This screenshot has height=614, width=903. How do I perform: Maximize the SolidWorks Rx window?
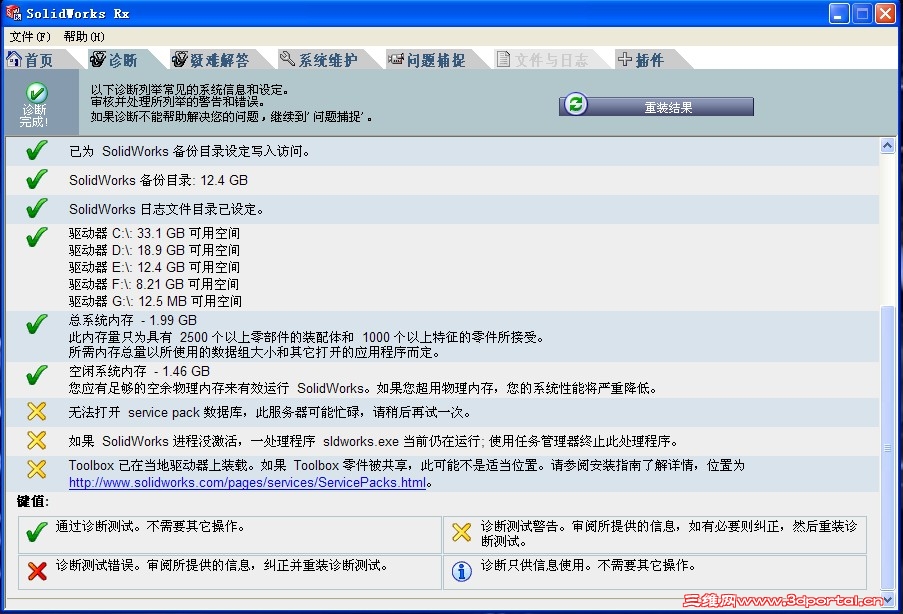pyautogui.click(x=862, y=13)
